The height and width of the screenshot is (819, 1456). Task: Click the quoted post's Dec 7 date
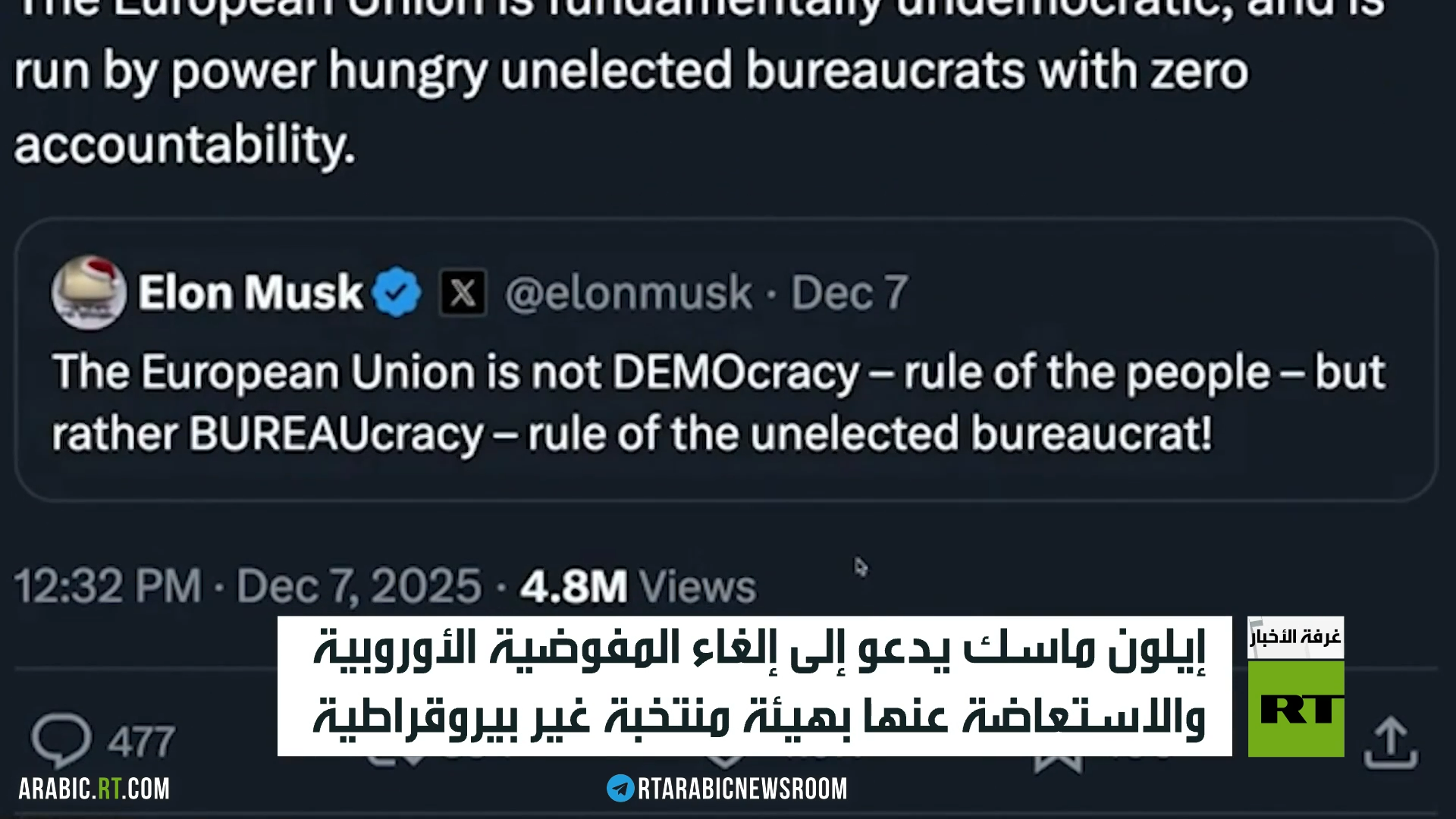[849, 293]
